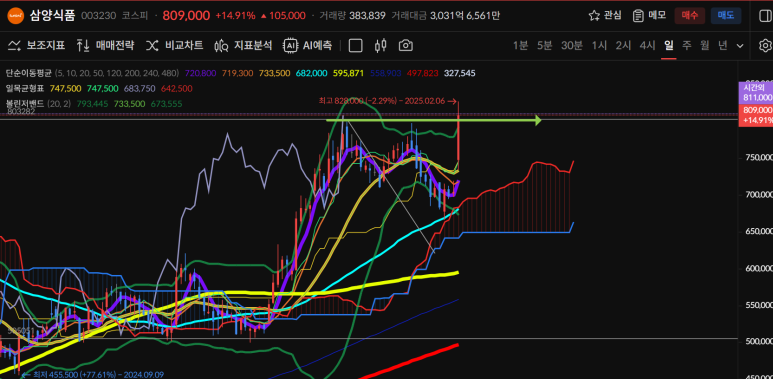Click the white 327,545 moving average value
Image resolution: width=773 pixels, height=379 pixels.
point(460,73)
